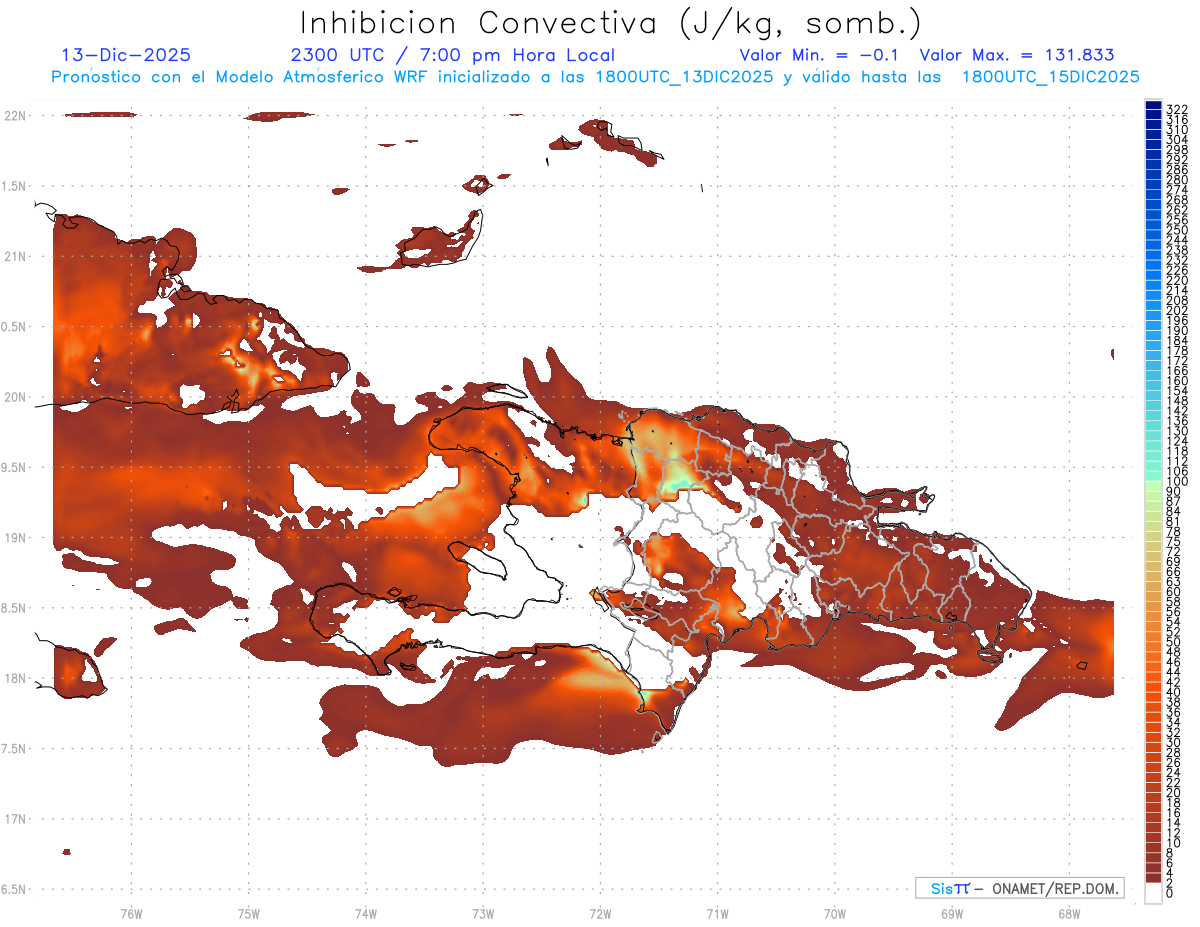The image size is (1200, 927).
Task: Select the "Valor Max. = 131.833" readout
Action: (x=1017, y=55)
